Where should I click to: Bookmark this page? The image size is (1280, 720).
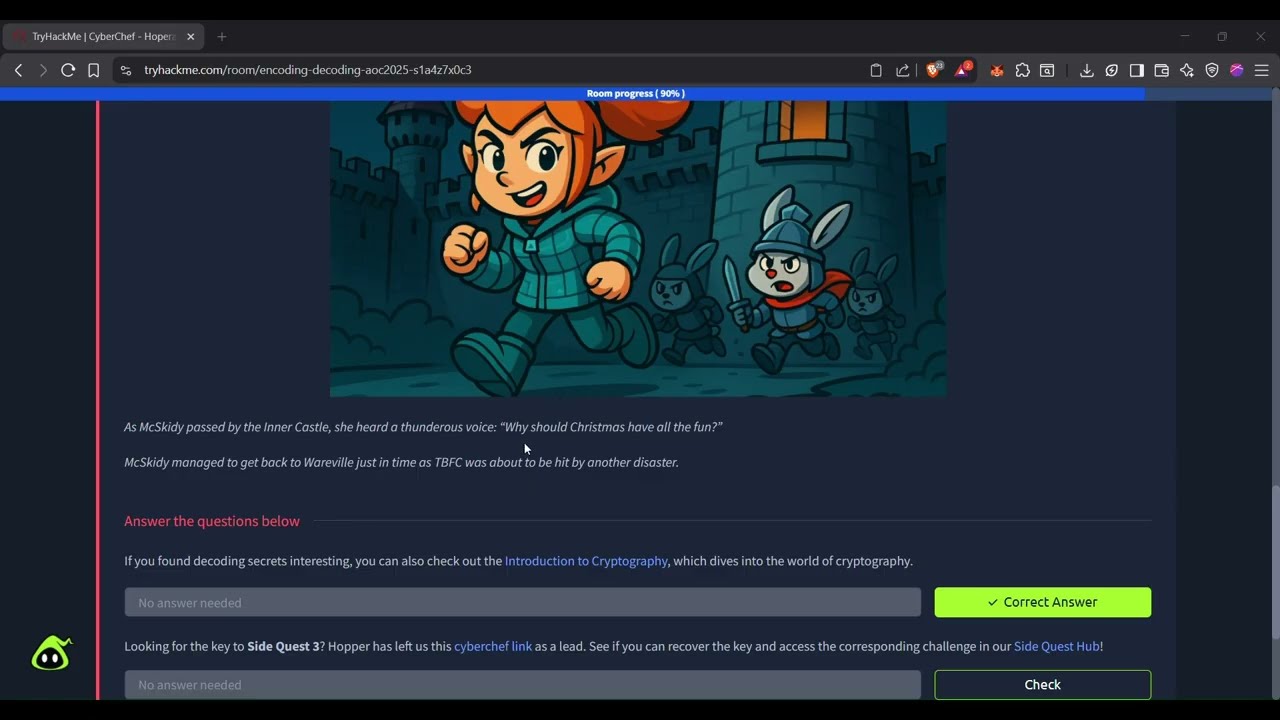[93, 70]
